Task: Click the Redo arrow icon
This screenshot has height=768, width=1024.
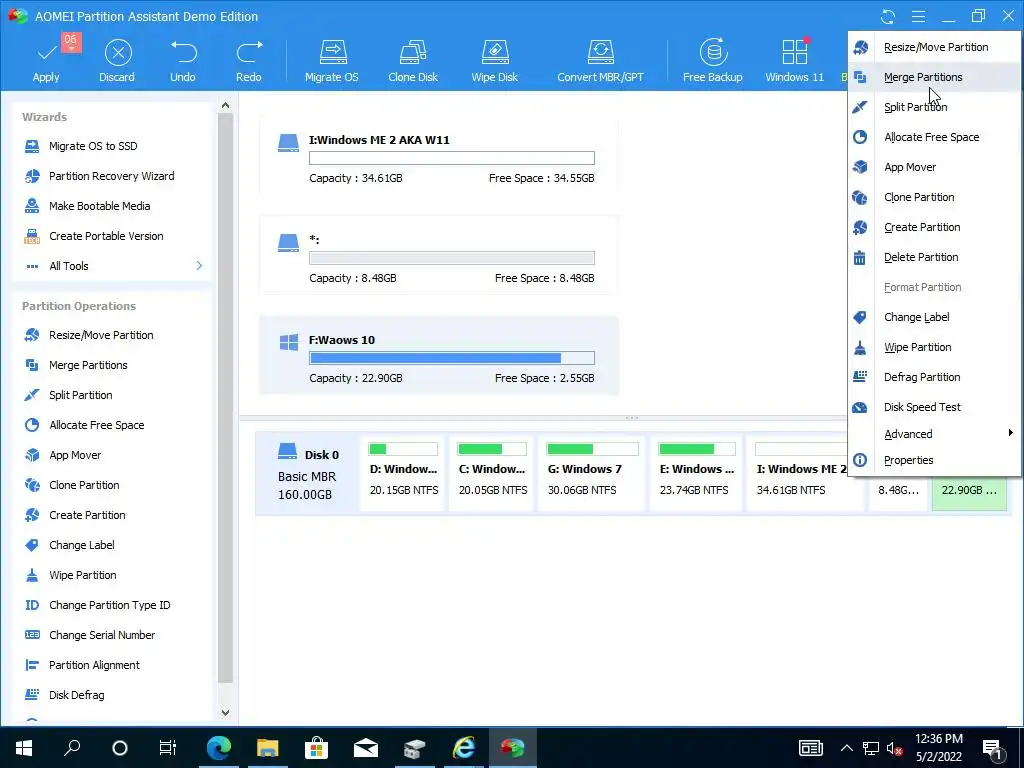Action: (249, 53)
